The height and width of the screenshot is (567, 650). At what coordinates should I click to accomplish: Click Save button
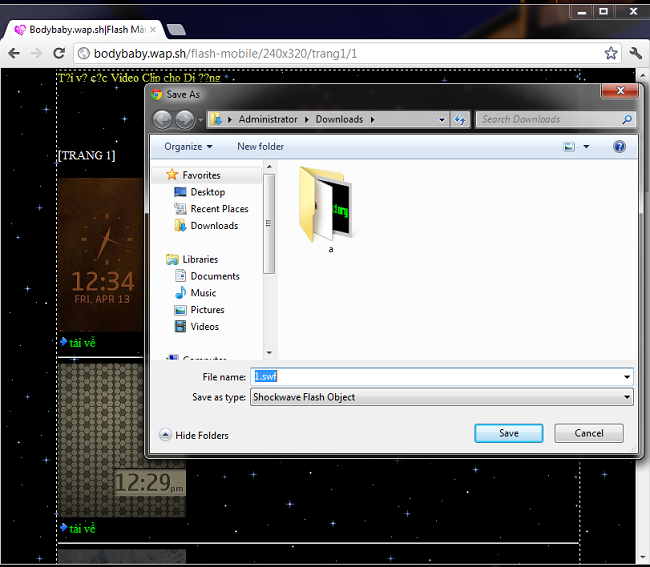click(x=509, y=433)
